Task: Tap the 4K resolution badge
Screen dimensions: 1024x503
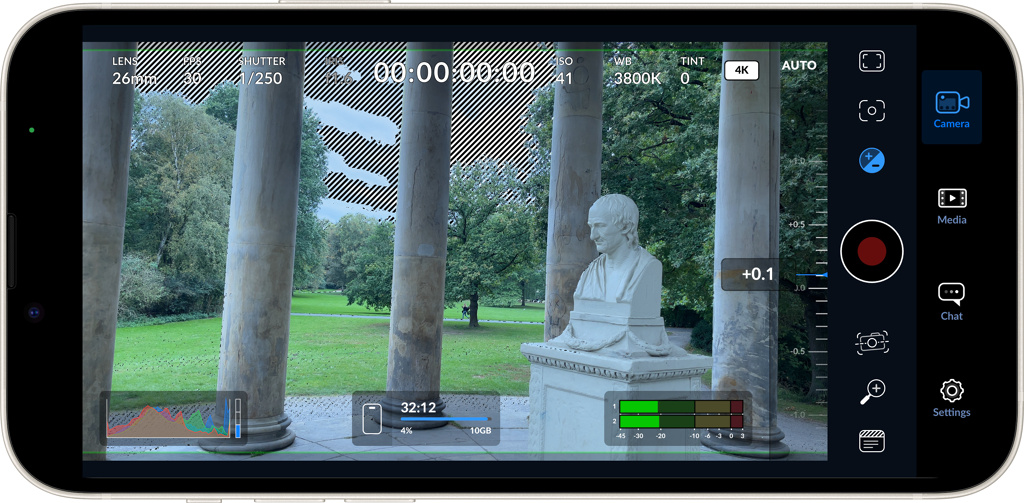Action: coord(741,71)
